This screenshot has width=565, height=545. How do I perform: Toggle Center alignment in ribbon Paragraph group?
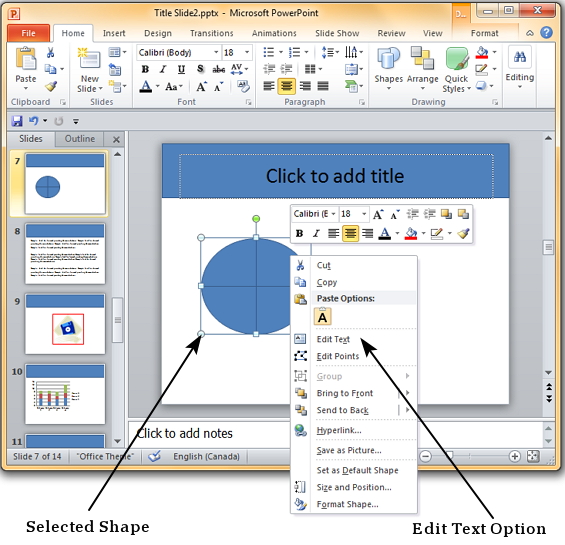click(286, 86)
